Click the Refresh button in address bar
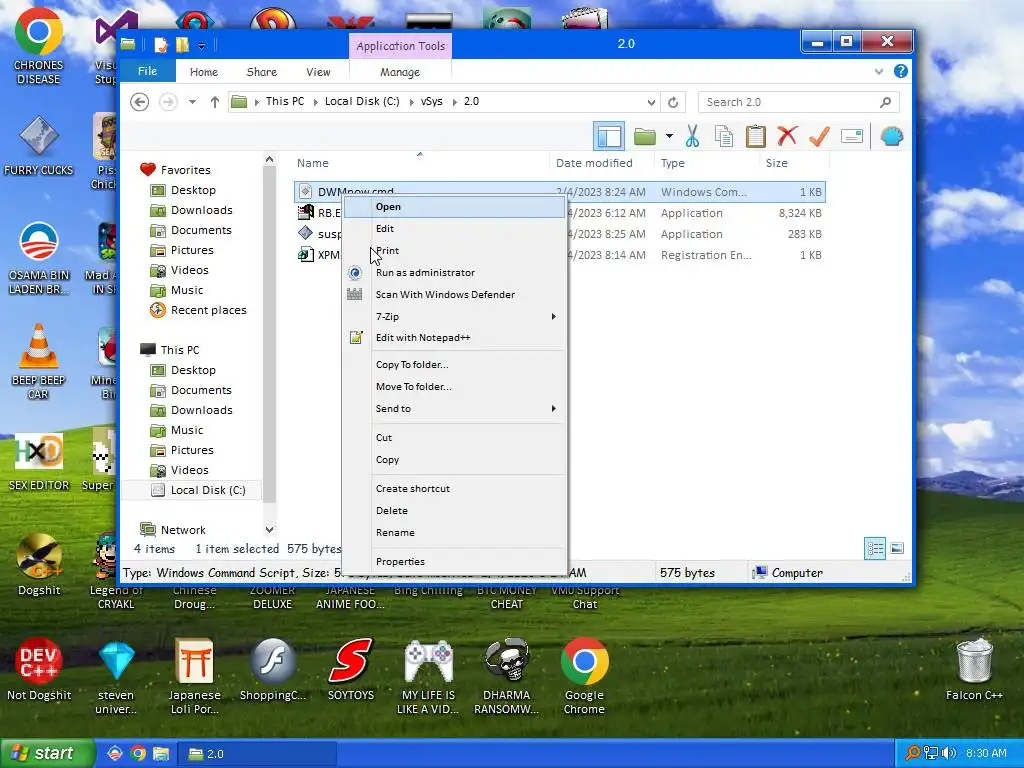The height and width of the screenshot is (768, 1024). [673, 102]
